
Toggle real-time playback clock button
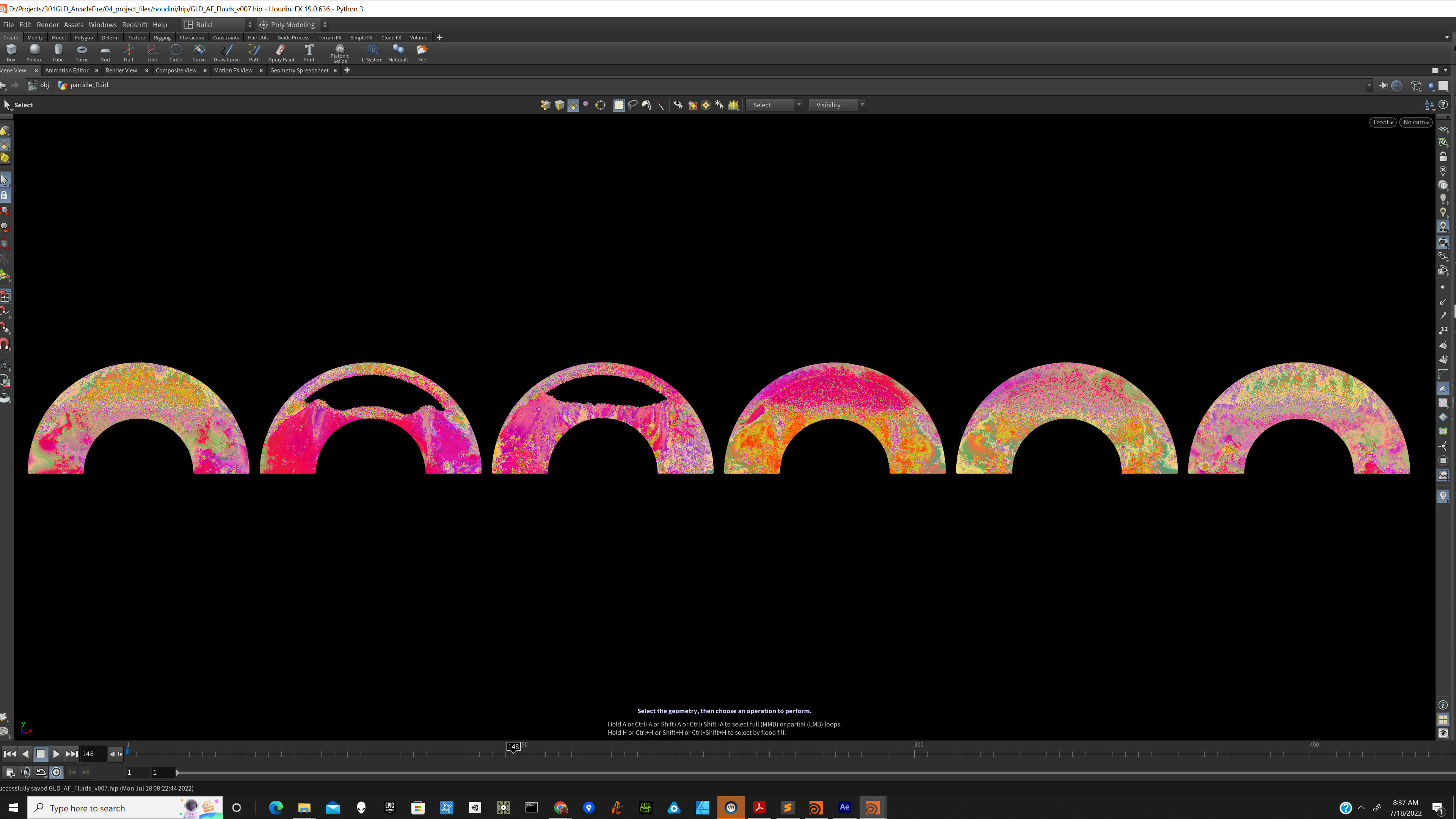[56, 772]
